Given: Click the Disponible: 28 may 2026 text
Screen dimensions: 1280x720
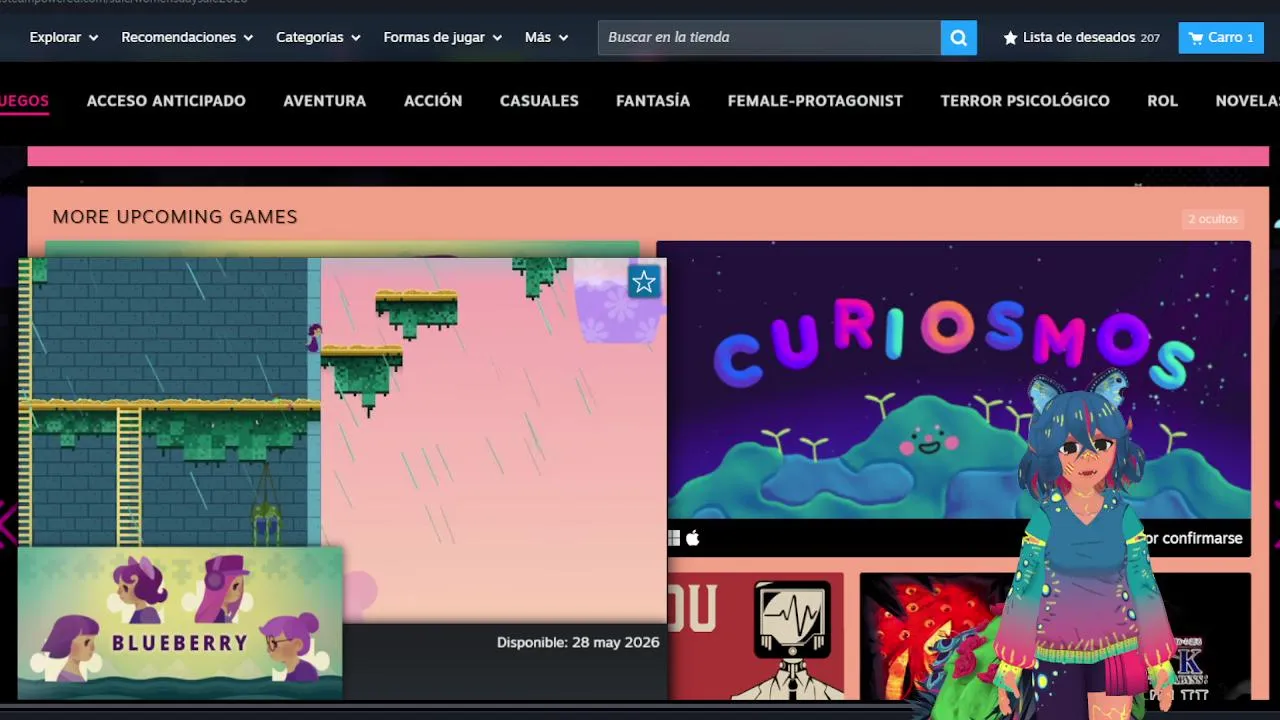Looking at the screenshot, I should [578, 642].
